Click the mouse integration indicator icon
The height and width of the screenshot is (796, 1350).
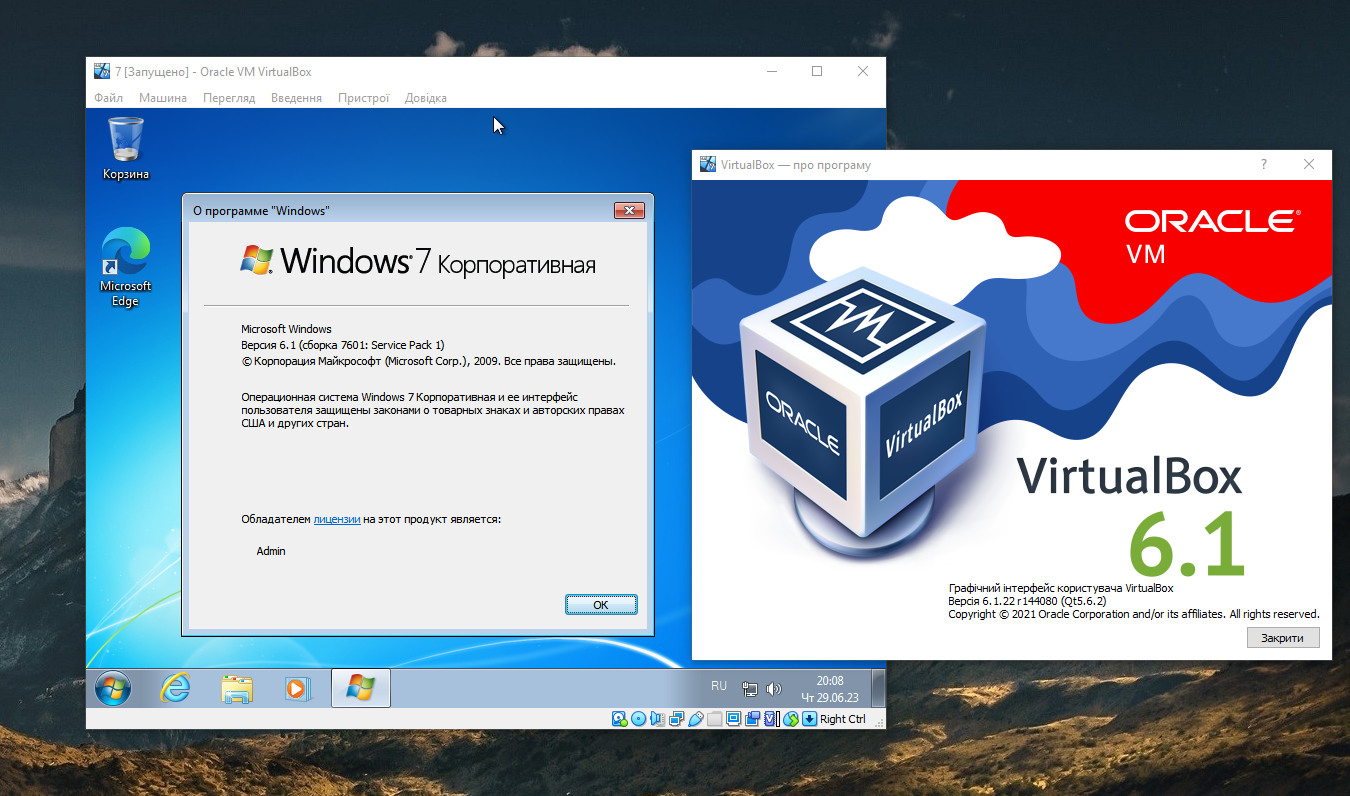coord(790,718)
